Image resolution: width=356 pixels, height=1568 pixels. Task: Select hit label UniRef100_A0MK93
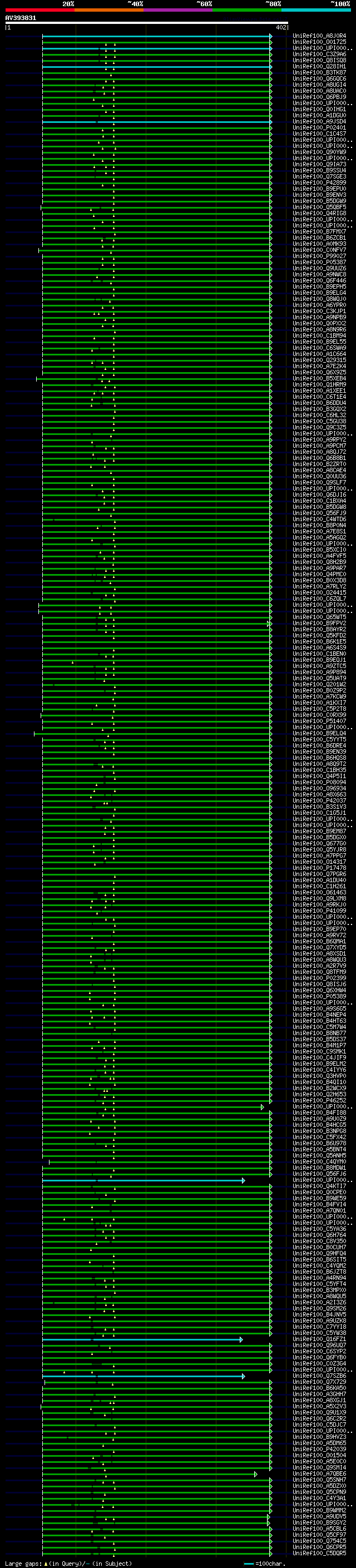319,244
